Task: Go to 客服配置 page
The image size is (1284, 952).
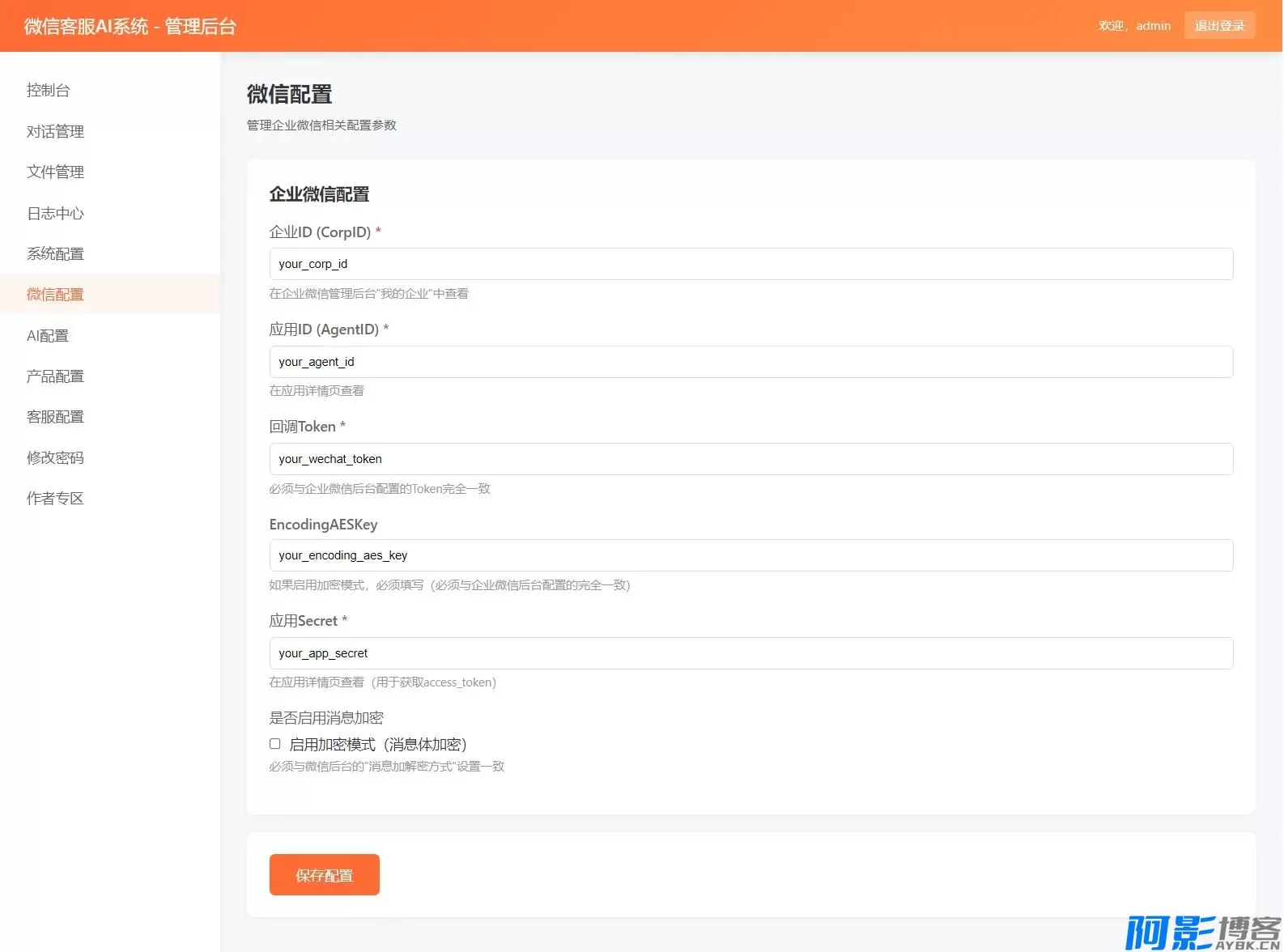Action: [55, 416]
